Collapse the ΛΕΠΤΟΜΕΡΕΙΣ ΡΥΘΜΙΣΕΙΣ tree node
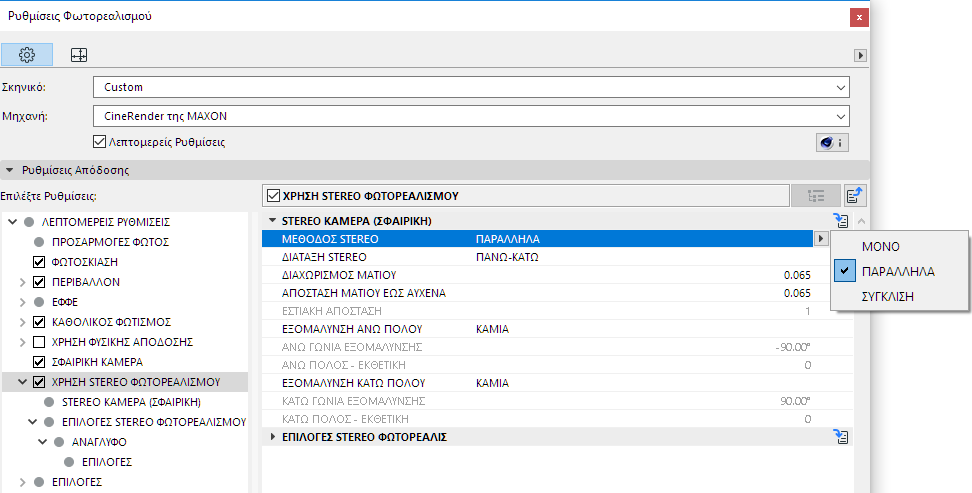 (13, 222)
